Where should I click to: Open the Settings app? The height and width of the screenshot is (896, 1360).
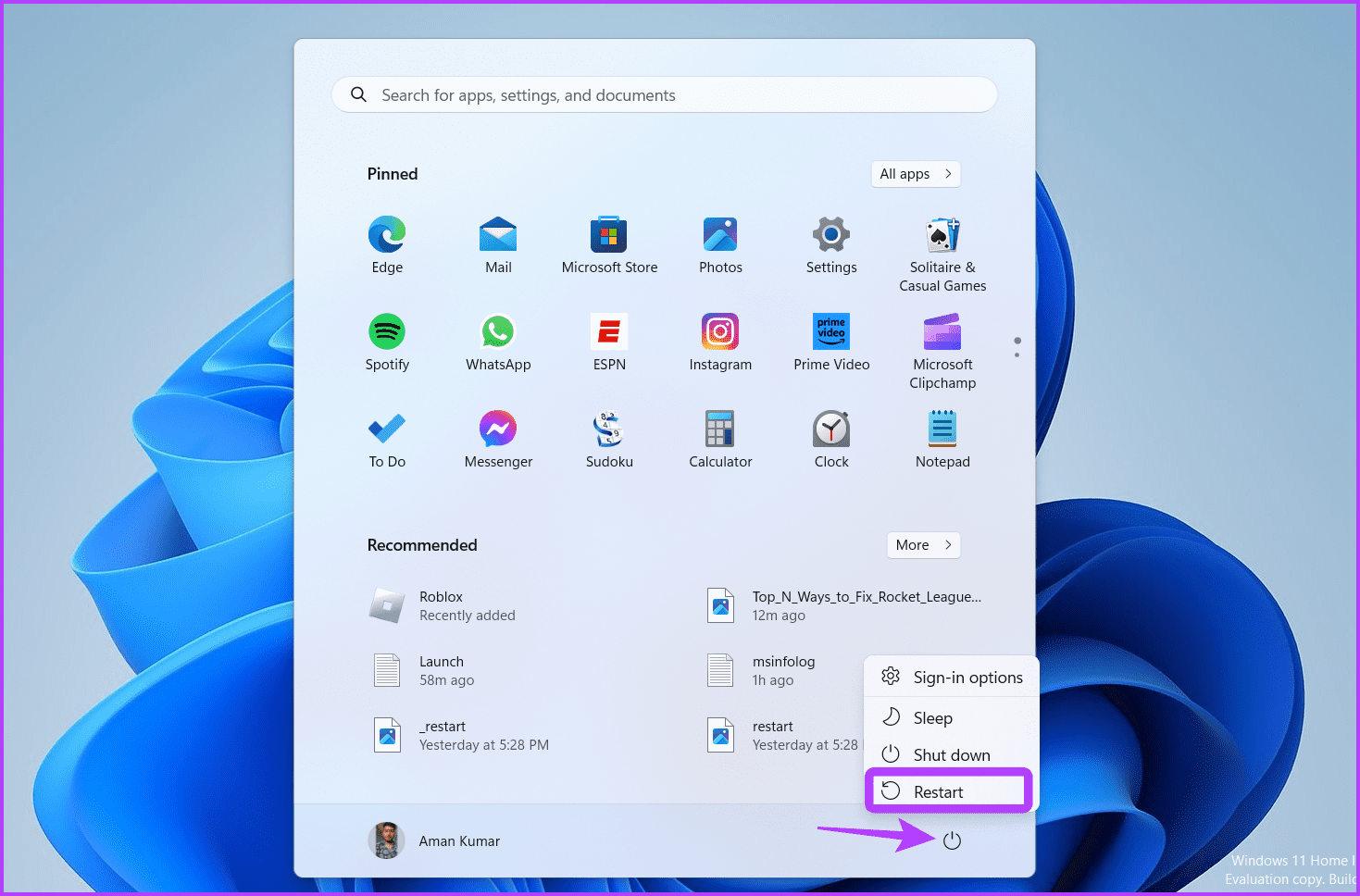coord(831,244)
